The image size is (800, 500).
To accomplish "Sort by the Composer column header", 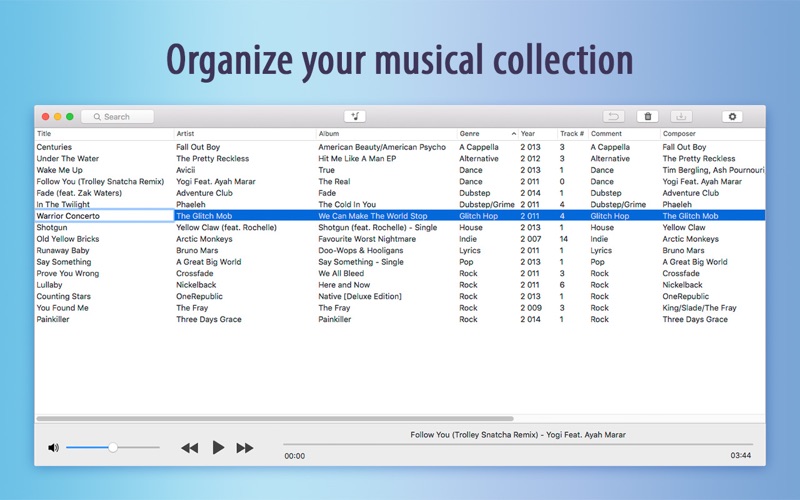I will pos(713,134).
